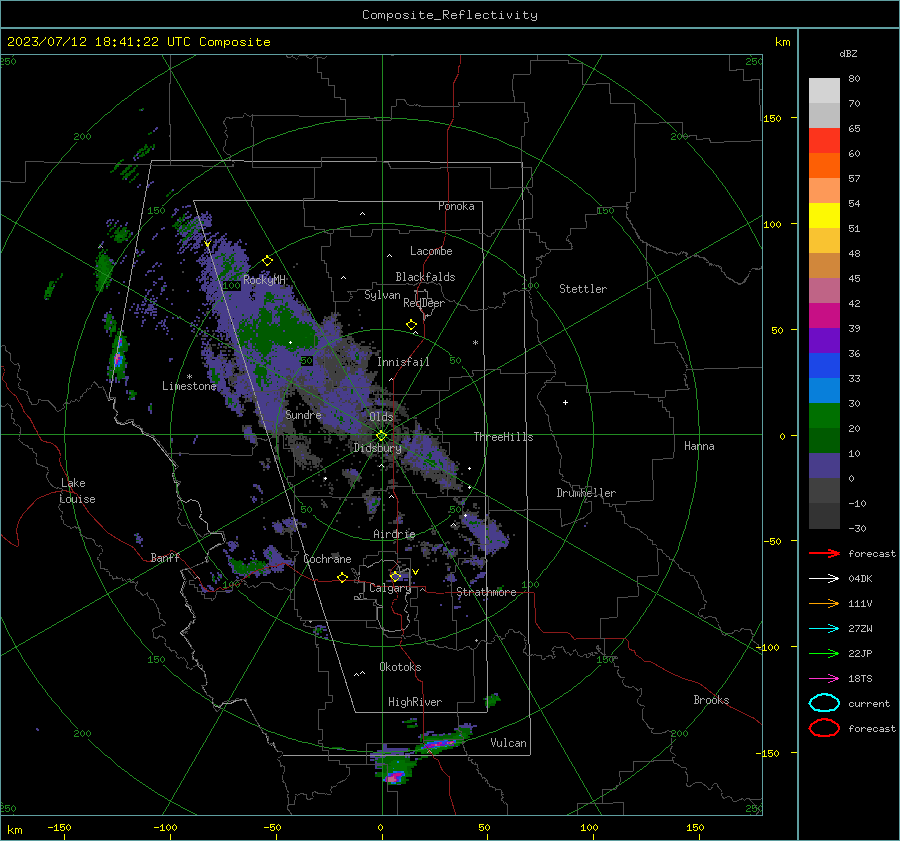Click the ThreeHills town label
Viewport: 900px width, 841px height.
503,437
